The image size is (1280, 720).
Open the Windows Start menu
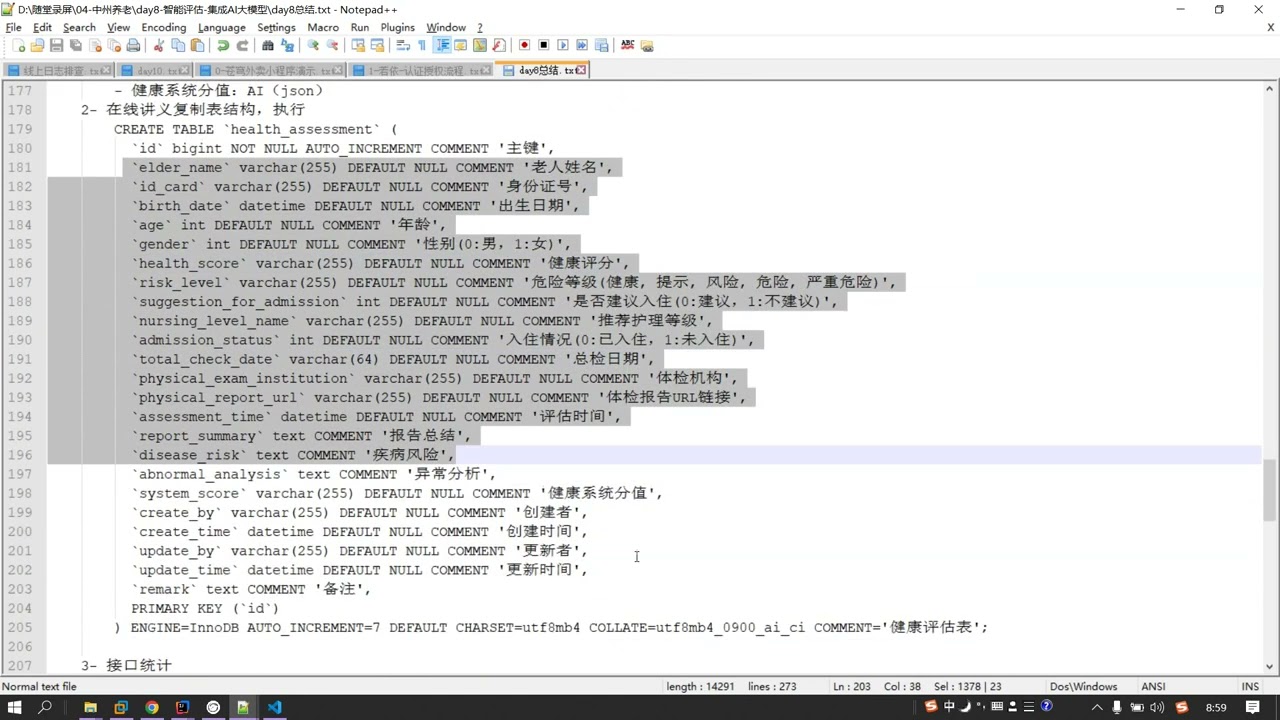(x=15, y=707)
